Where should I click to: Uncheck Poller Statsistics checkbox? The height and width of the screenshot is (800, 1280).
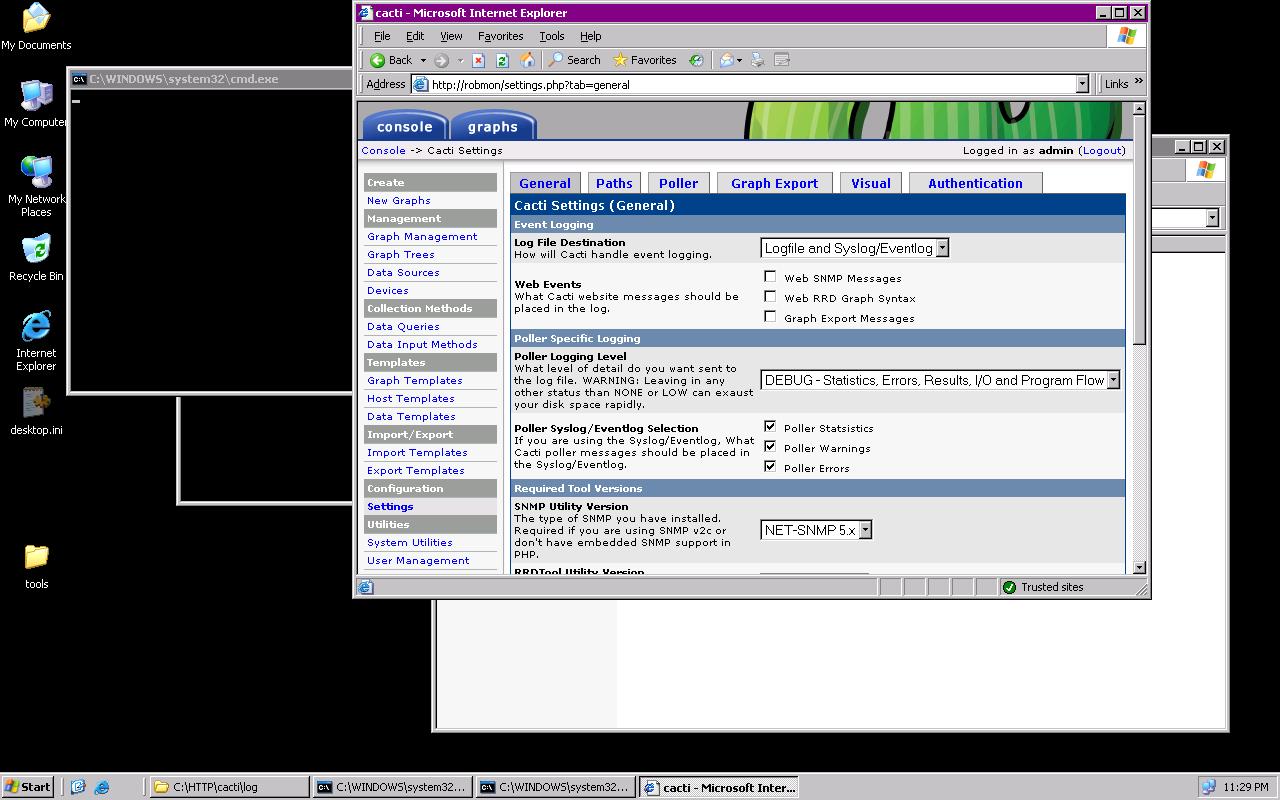point(770,427)
